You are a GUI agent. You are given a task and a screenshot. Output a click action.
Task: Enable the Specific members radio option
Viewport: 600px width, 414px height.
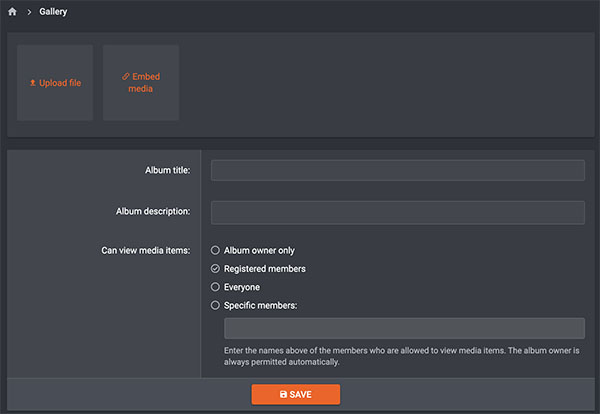[x=215, y=305]
